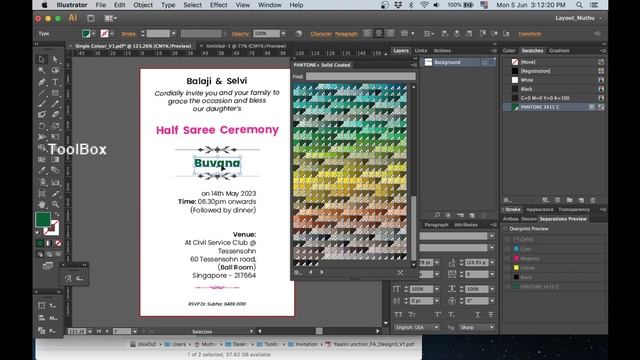640x360 pixels.
Task: Select the Lasso tool
Action: (55, 71)
